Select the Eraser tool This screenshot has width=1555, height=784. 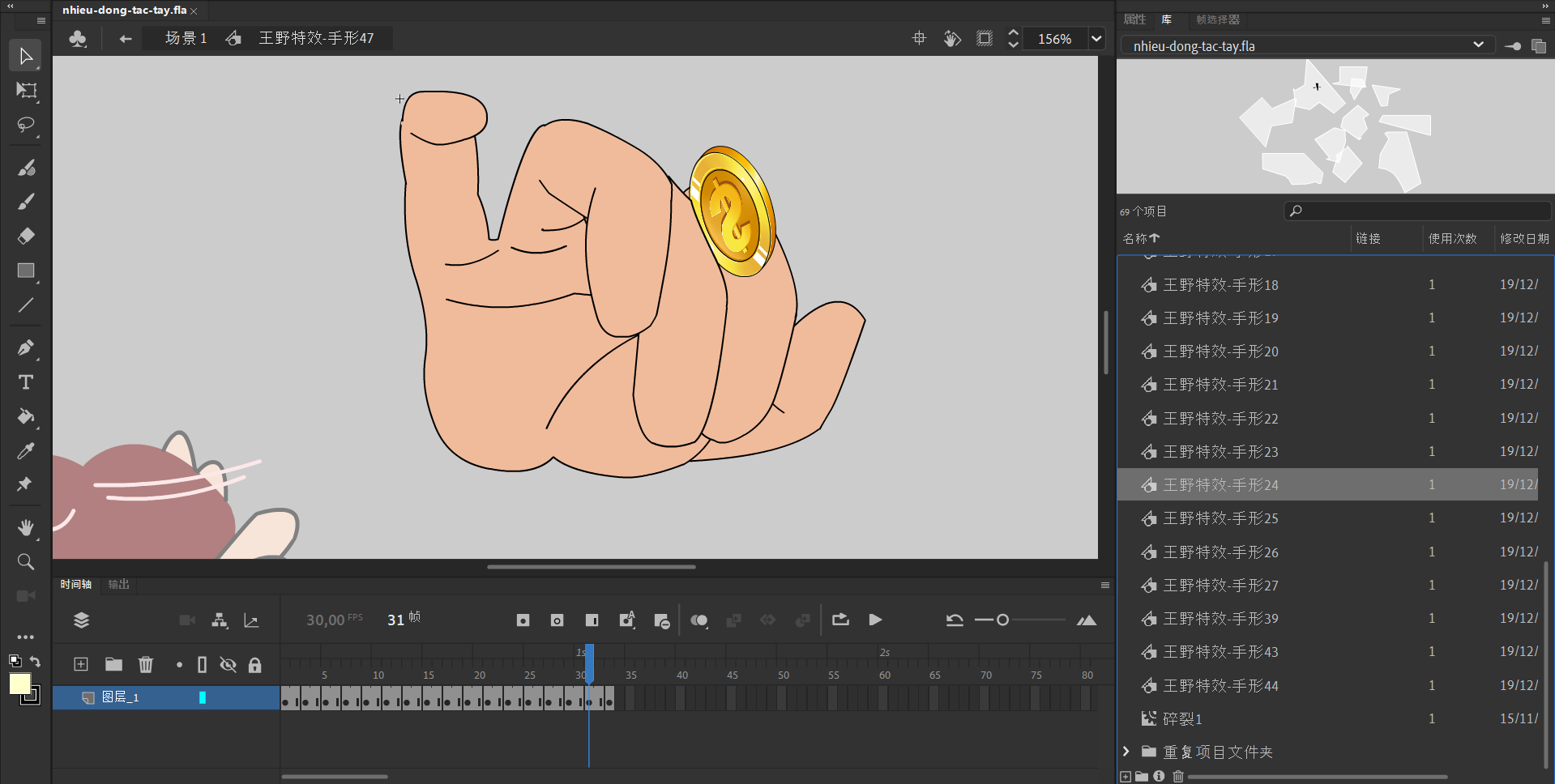[x=26, y=236]
